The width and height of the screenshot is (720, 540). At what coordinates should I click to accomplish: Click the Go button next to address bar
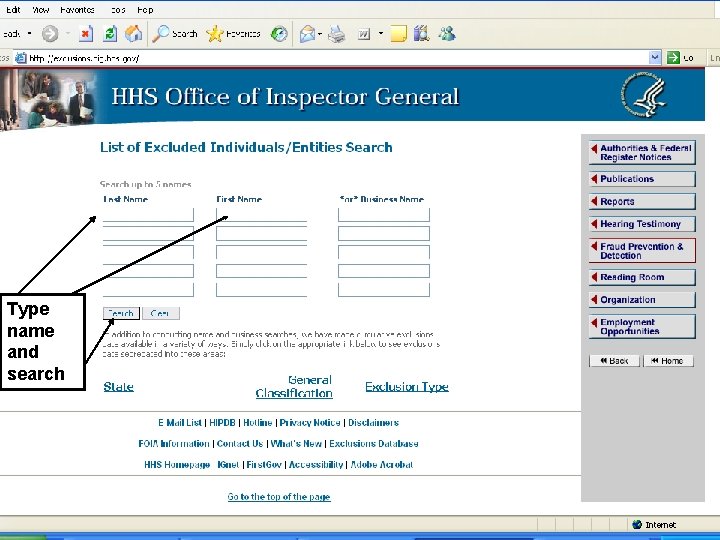coord(681,58)
